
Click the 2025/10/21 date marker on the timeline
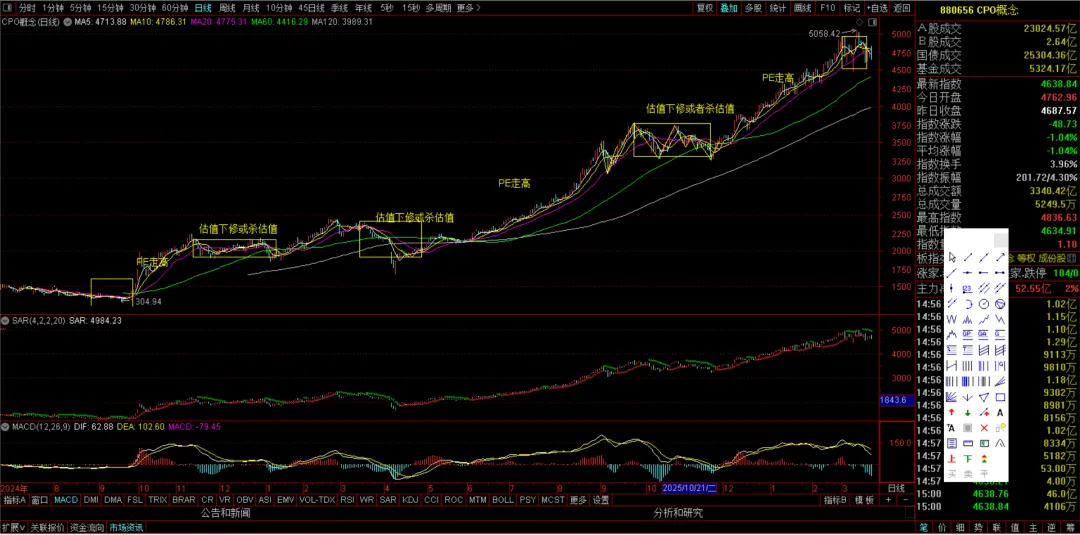click(x=690, y=487)
